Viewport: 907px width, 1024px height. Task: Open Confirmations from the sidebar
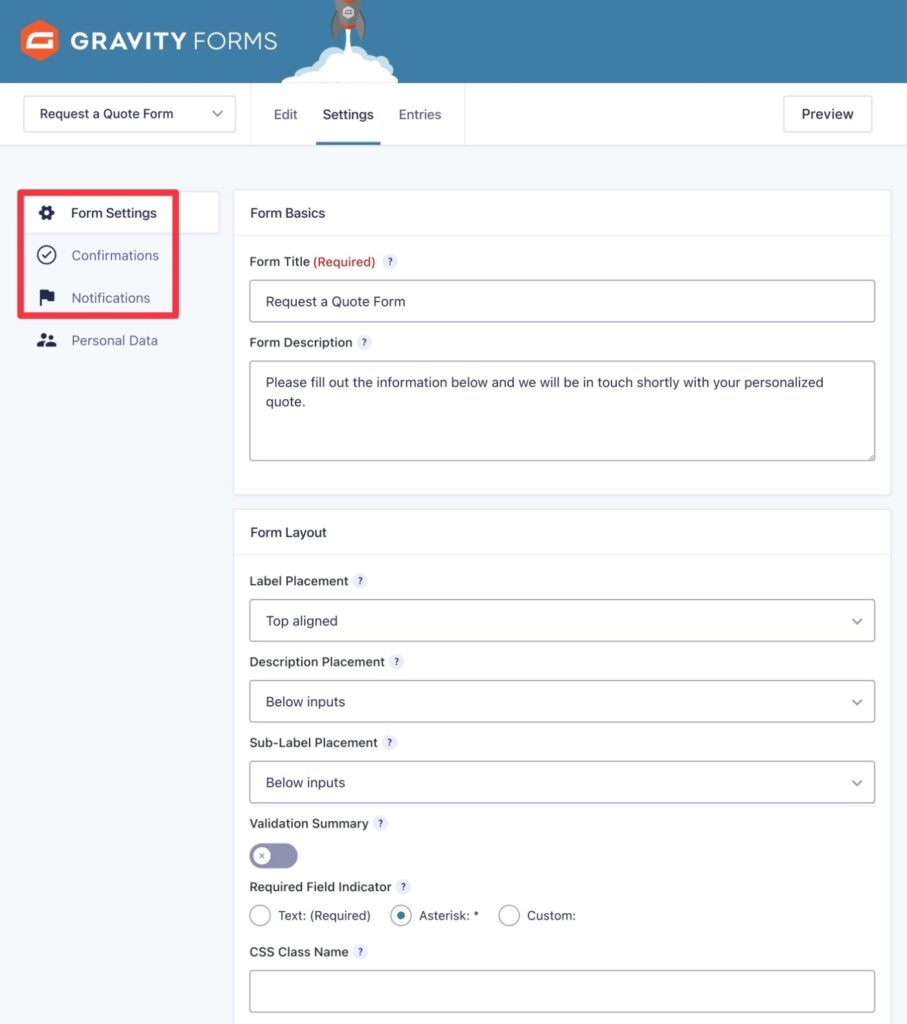(x=114, y=255)
